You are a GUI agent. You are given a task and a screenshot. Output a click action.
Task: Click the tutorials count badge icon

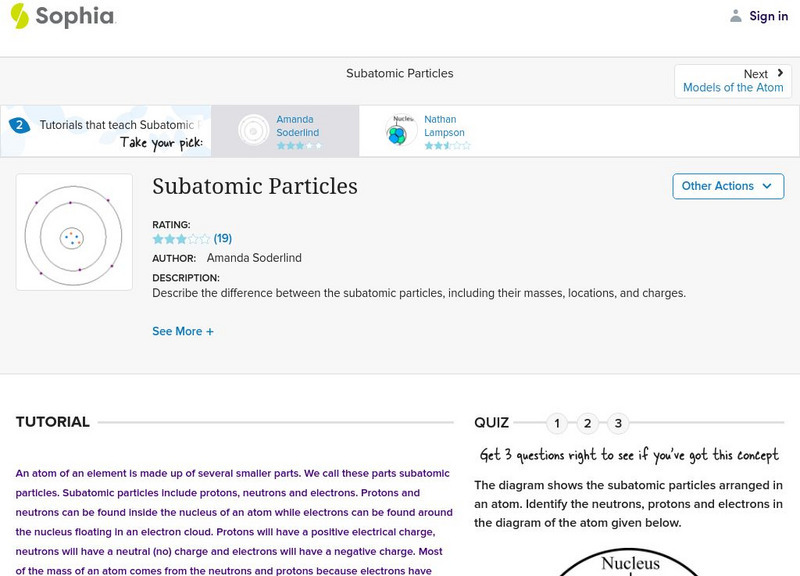coord(19,125)
